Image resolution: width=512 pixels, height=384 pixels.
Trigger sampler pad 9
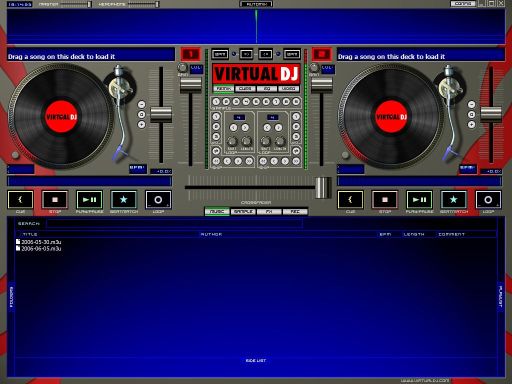point(296,102)
